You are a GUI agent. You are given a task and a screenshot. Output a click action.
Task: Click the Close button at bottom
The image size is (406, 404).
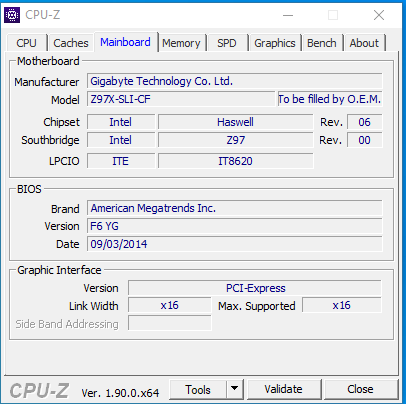tap(360, 389)
